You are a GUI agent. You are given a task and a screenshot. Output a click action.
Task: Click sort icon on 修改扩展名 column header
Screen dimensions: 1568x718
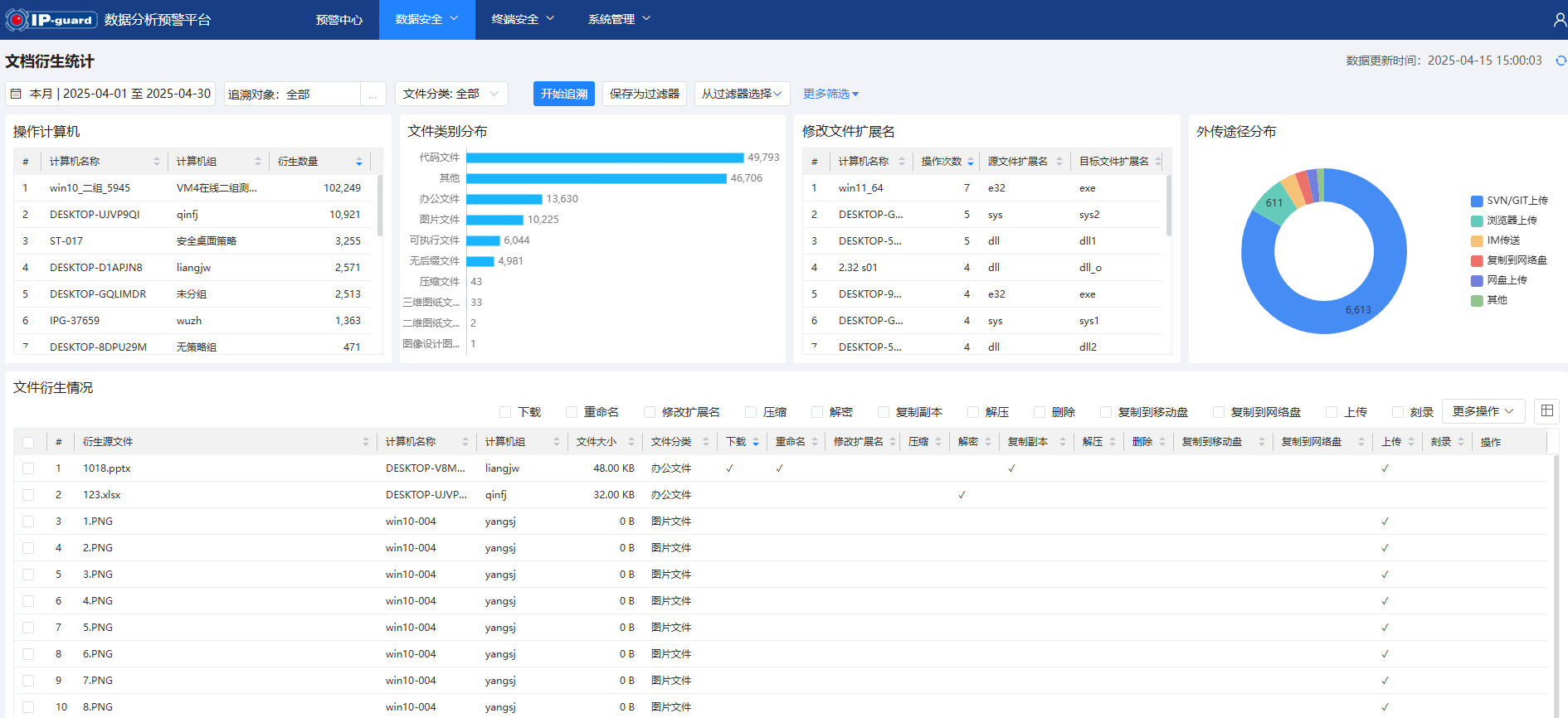click(x=893, y=442)
